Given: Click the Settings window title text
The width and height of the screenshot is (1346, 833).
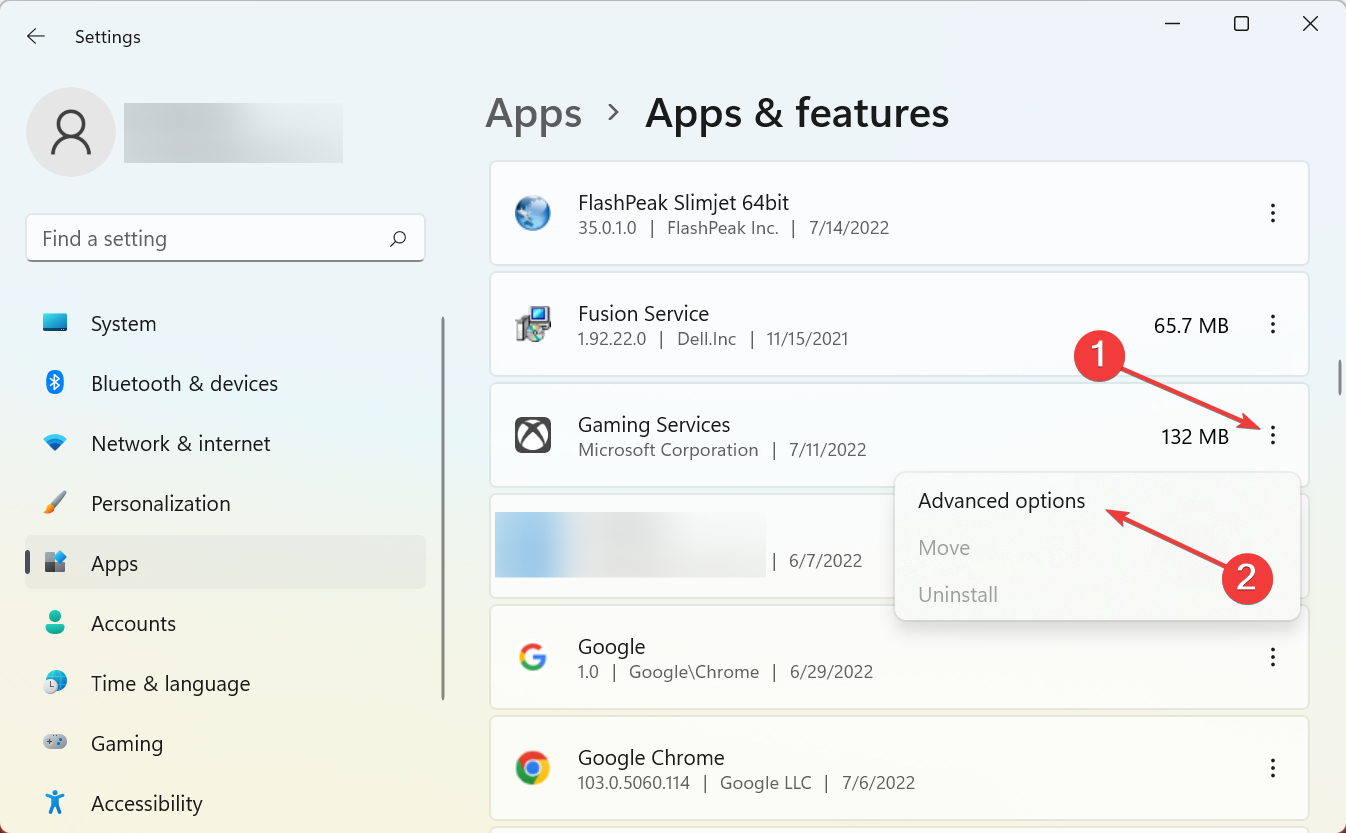Looking at the screenshot, I should tap(108, 37).
